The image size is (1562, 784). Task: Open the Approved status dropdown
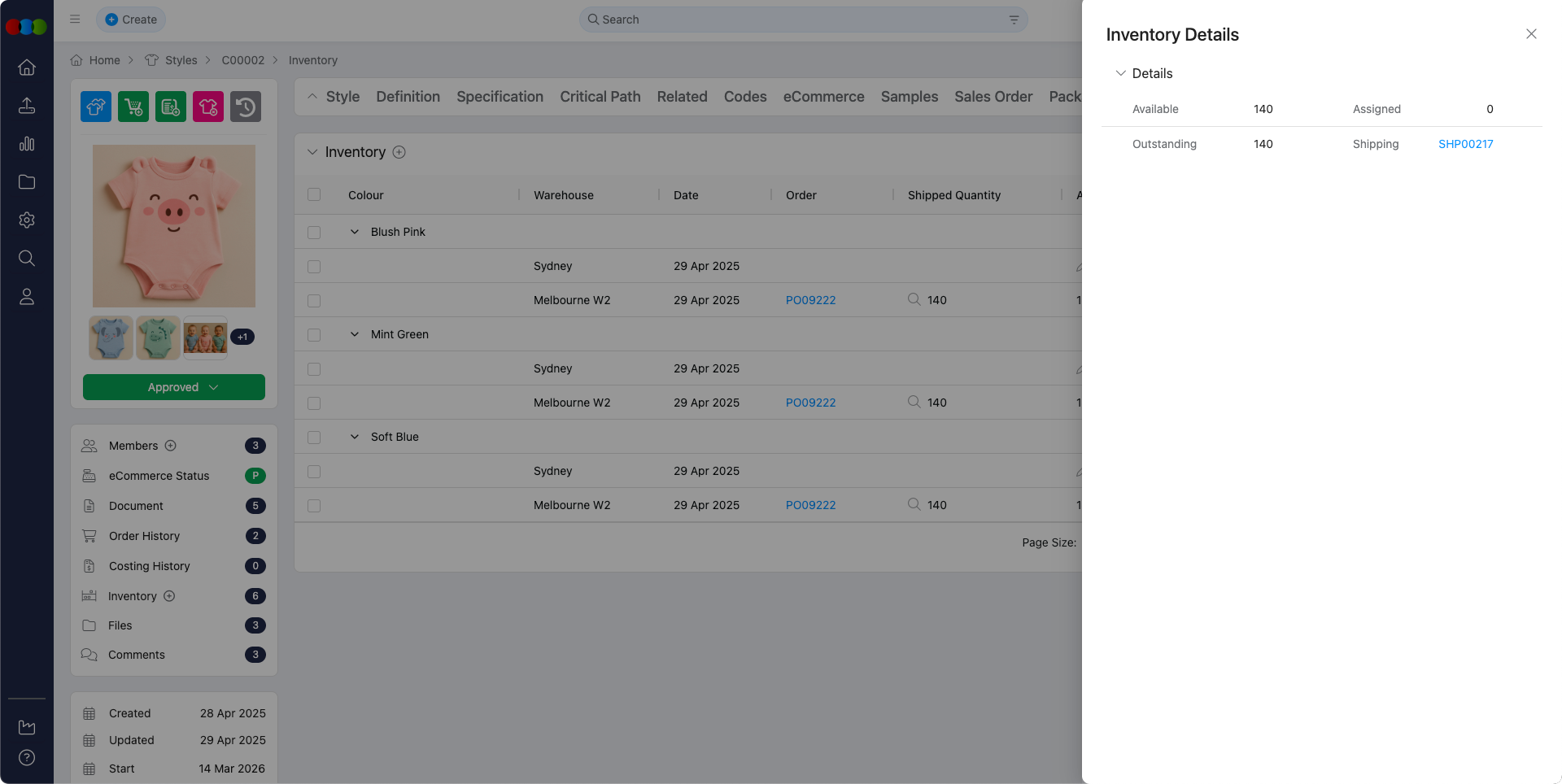pyautogui.click(x=174, y=387)
